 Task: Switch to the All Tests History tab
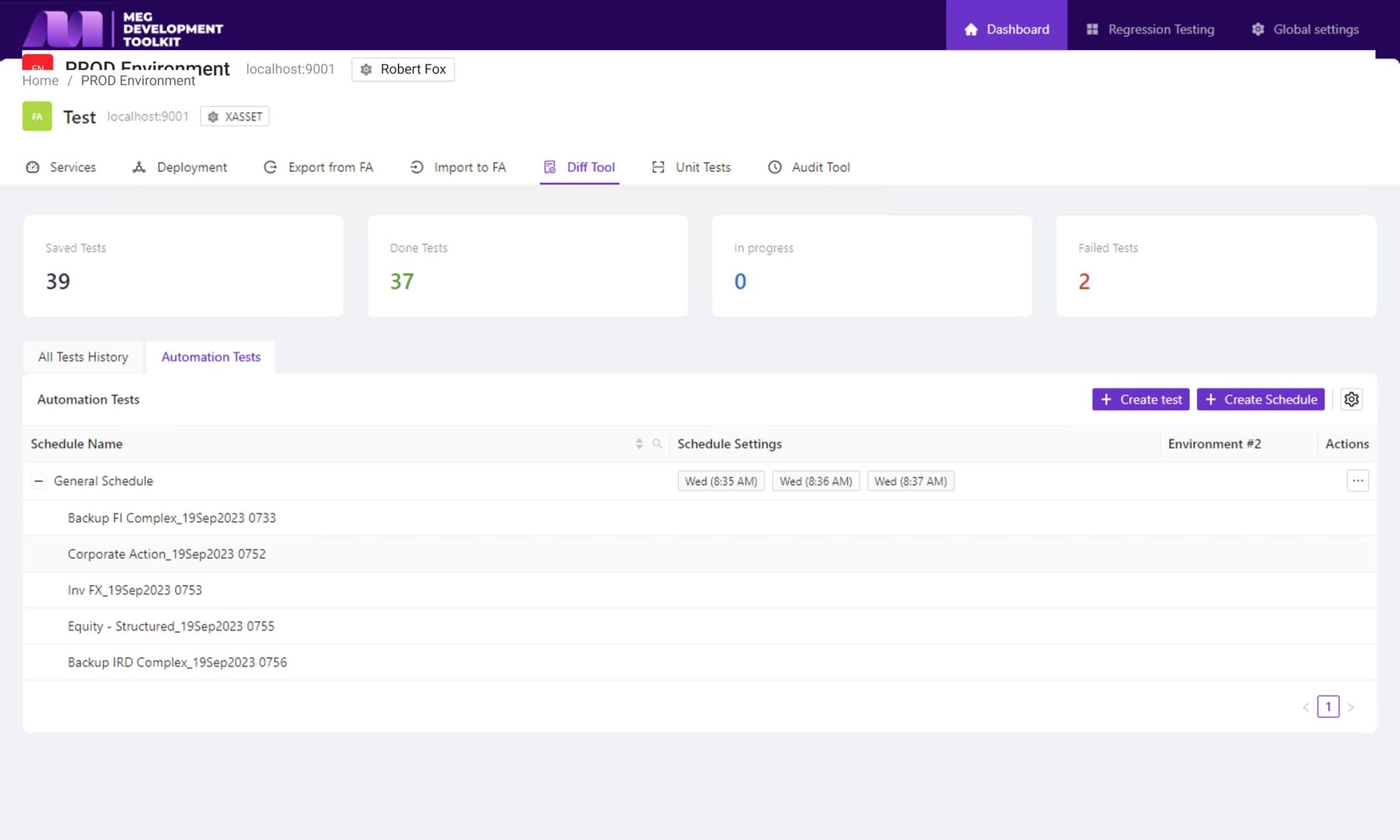(83, 356)
